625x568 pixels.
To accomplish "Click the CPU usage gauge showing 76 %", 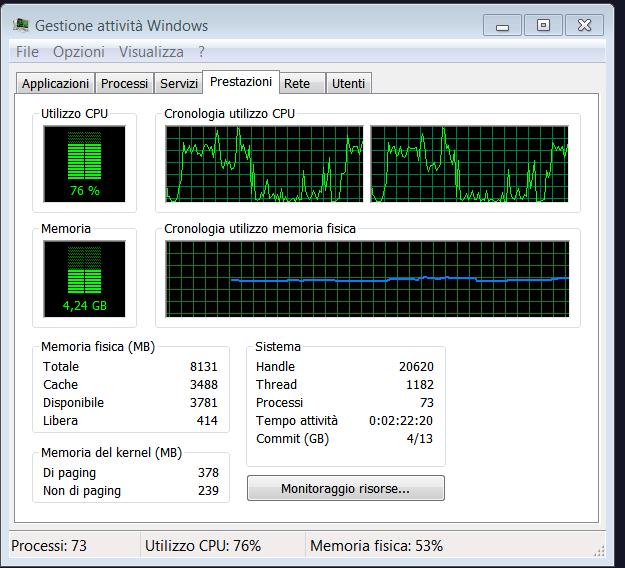I will (85, 164).
